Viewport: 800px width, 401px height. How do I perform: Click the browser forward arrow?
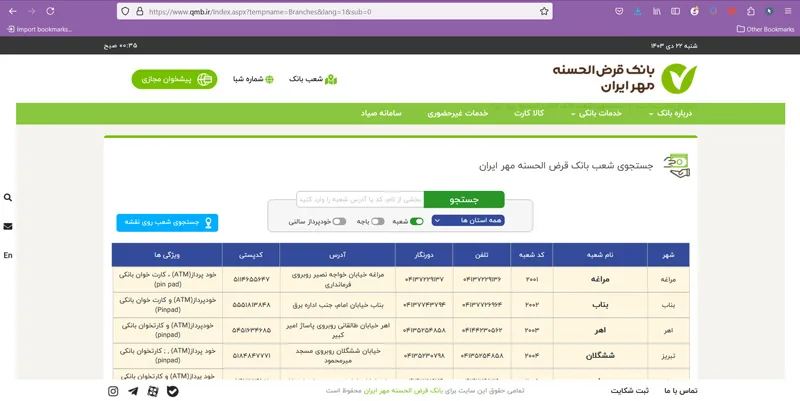pos(32,11)
